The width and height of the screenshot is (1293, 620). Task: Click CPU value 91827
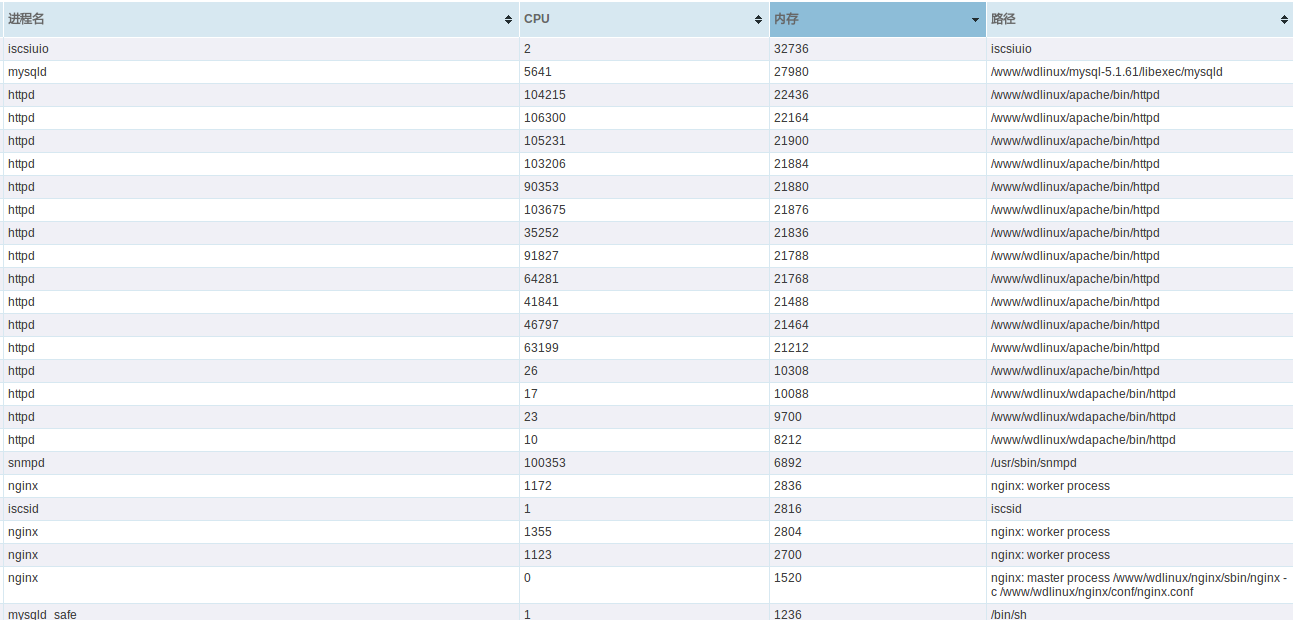tap(541, 256)
